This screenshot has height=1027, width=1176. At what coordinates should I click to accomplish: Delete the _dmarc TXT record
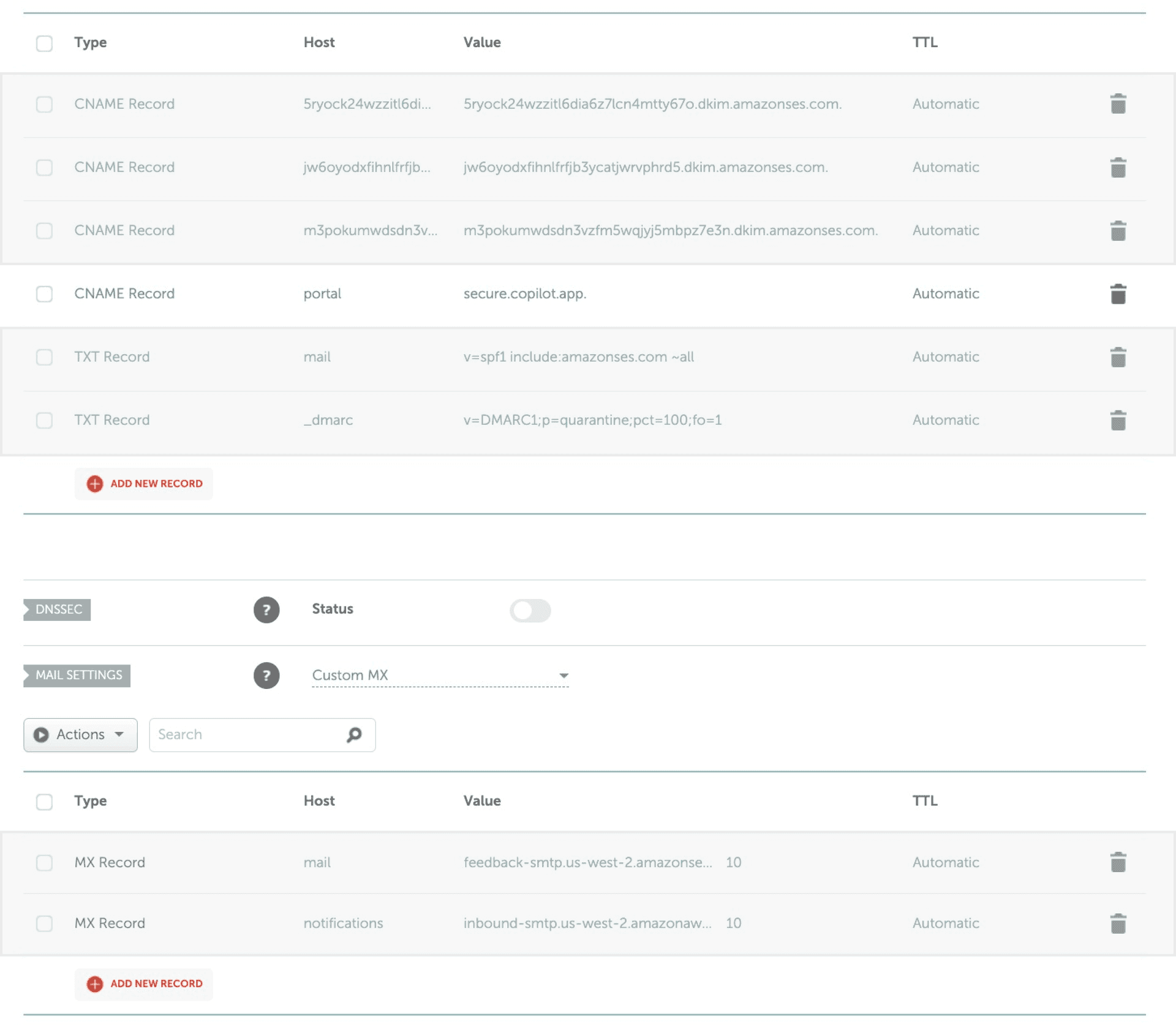[x=1118, y=420]
